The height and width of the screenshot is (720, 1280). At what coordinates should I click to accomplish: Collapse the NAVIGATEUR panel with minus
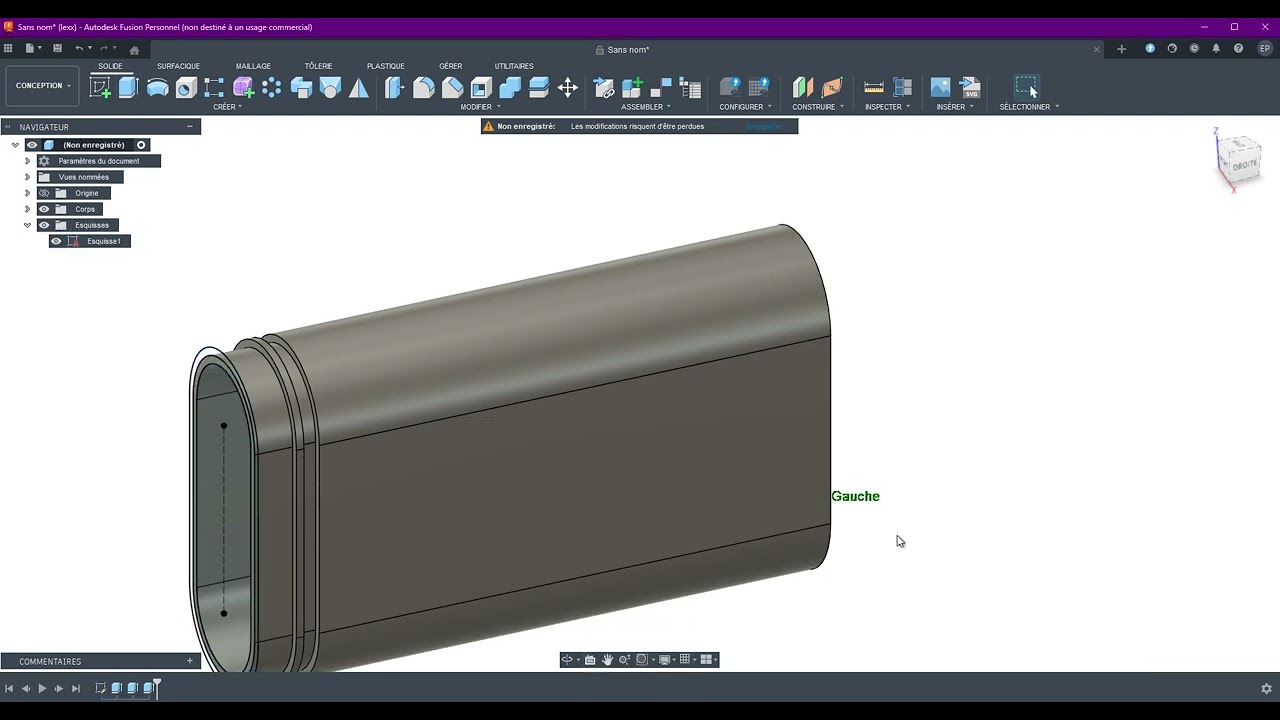coord(190,127)
